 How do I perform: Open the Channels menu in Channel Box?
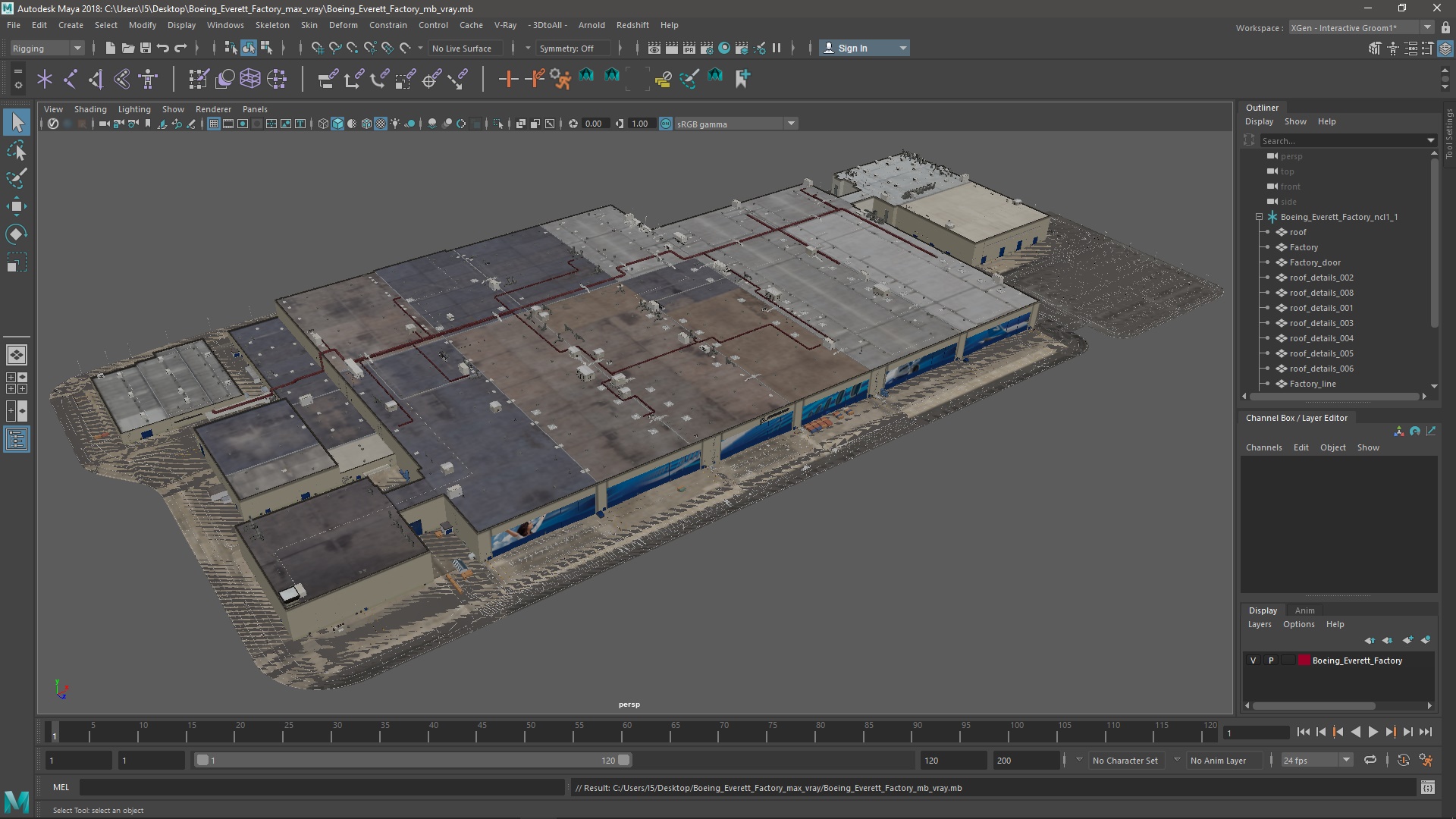(1263, 447)
